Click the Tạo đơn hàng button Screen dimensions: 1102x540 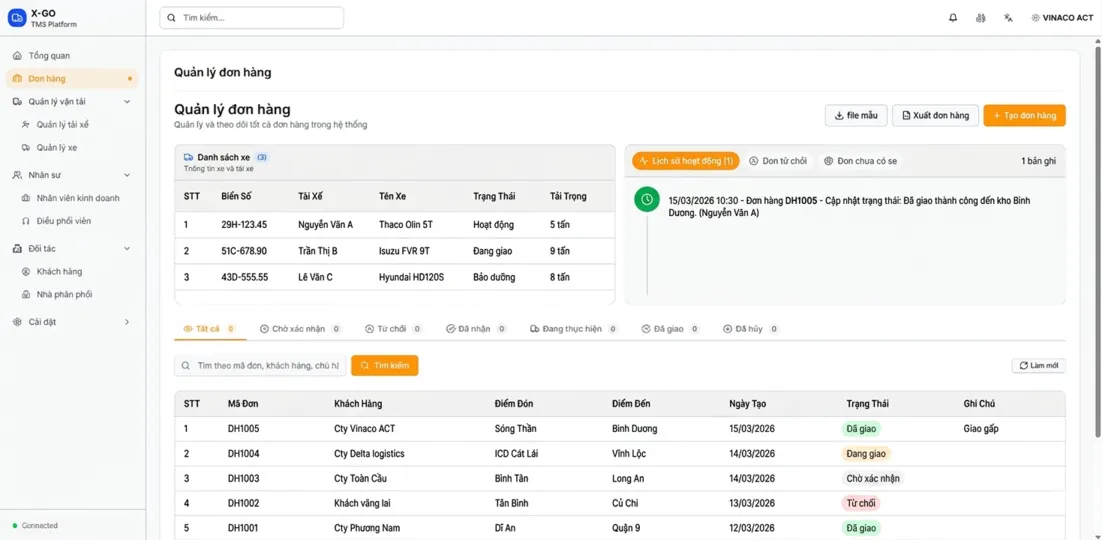(1025, 116)
